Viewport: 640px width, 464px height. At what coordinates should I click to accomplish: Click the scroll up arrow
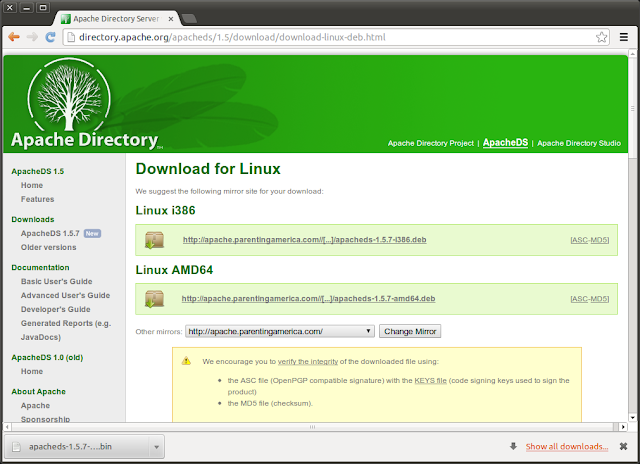pos(632,53)
